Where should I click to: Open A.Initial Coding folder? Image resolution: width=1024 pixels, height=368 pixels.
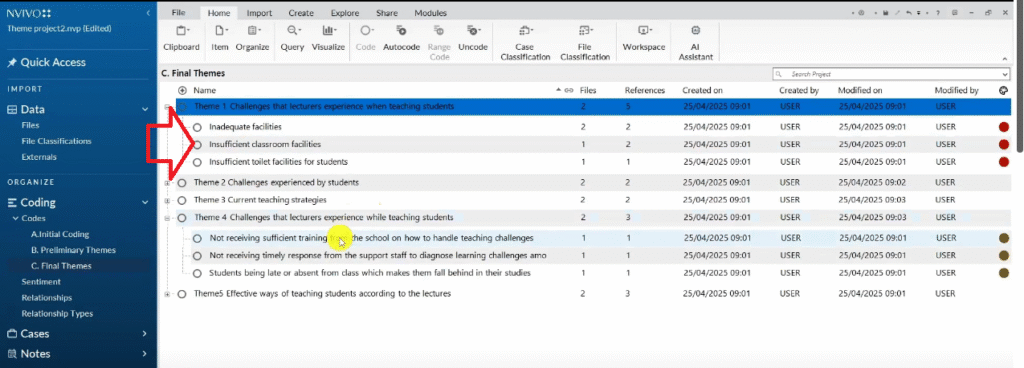(x=60, y=234)
